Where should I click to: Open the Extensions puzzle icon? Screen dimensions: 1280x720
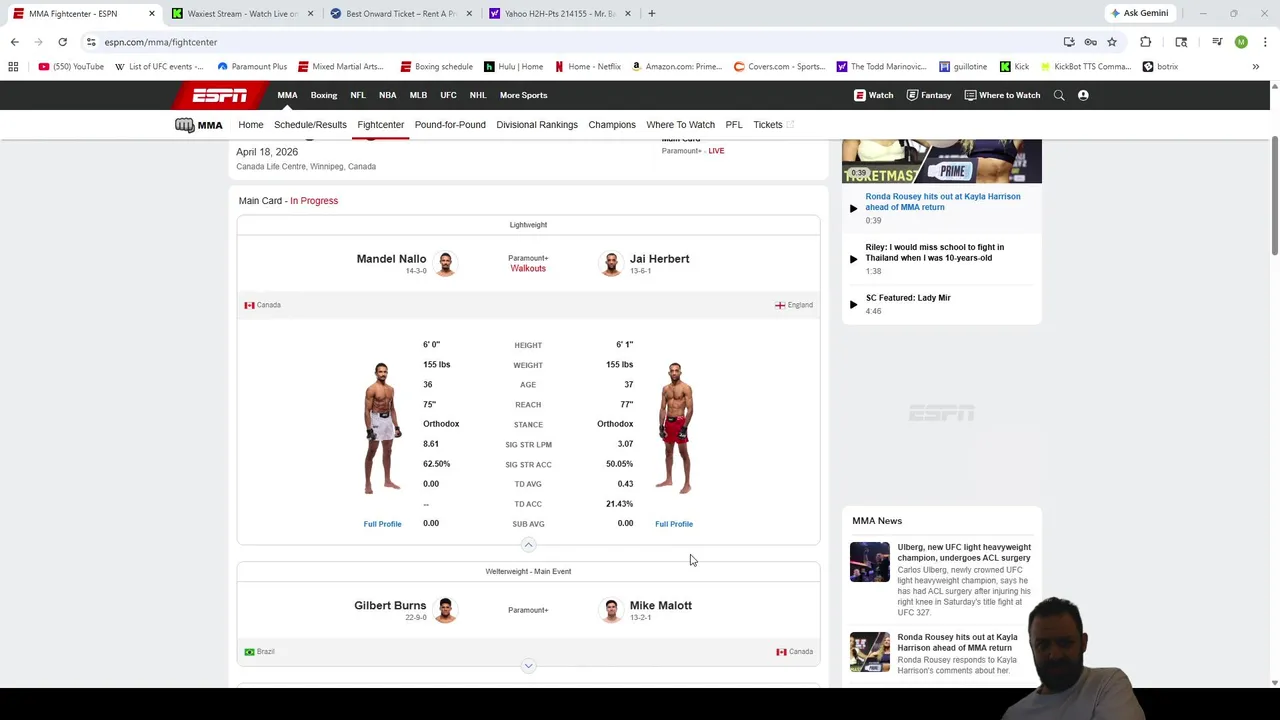(1146, 42)
